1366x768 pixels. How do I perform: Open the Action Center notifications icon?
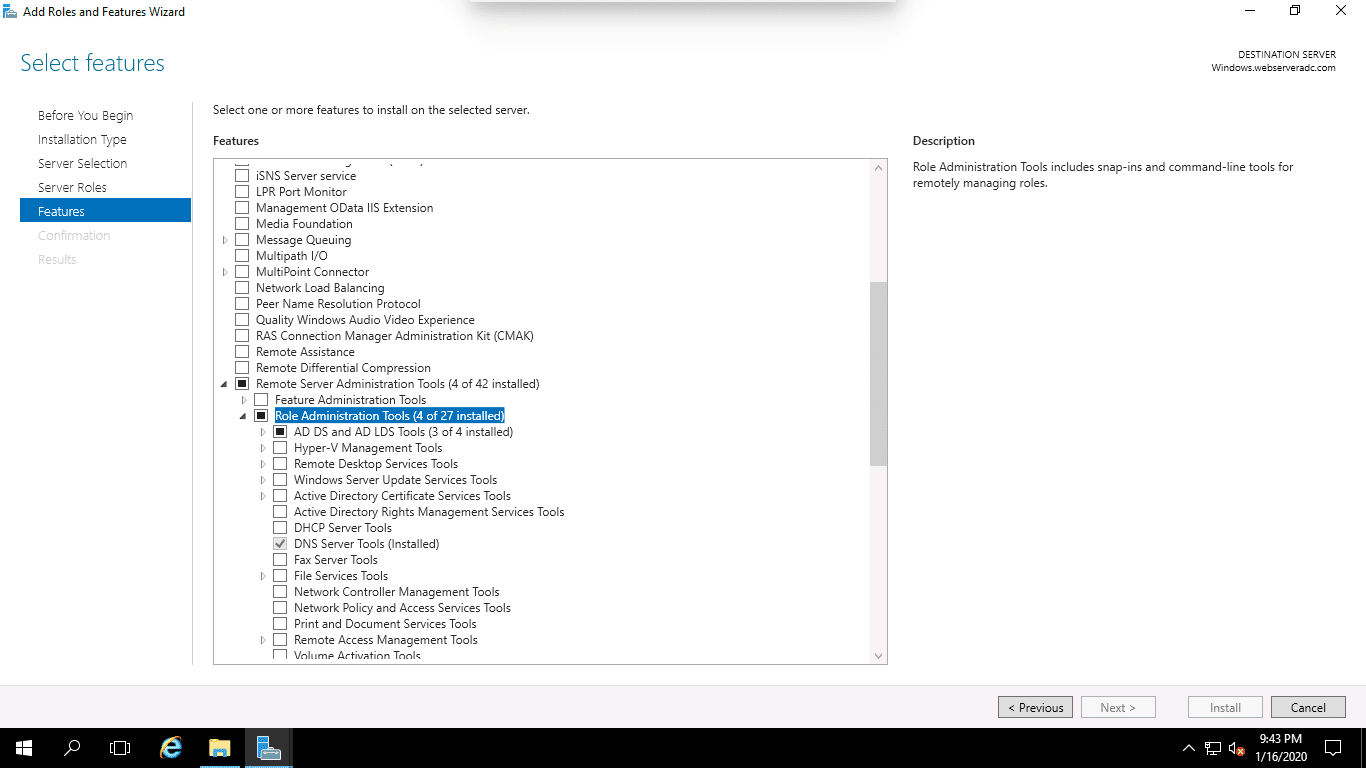point(1332,748)
